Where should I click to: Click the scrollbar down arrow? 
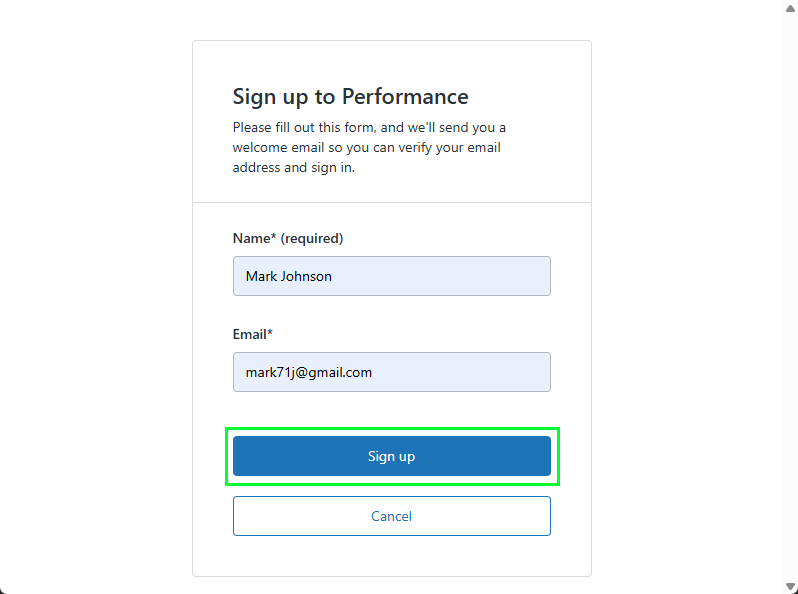(x=790, y=586)
